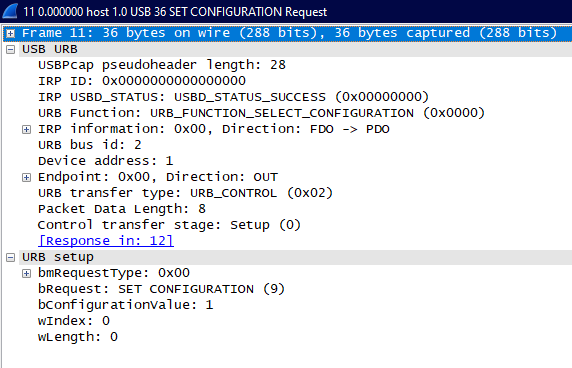Select the bConfigurationValue field
Viewport: 572px width, 368px height.
125,305
